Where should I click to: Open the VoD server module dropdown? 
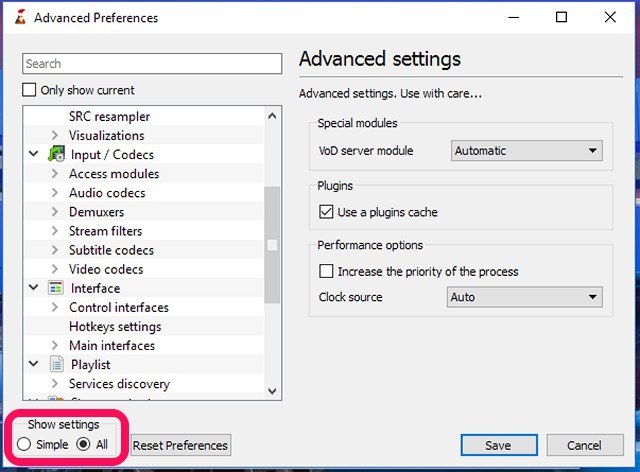pos(526,151)
